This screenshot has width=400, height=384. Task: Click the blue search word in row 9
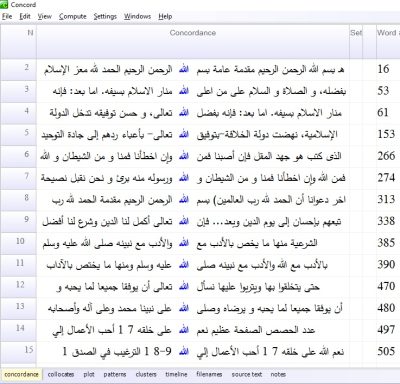pyautogui.click(x=184, y=221)
